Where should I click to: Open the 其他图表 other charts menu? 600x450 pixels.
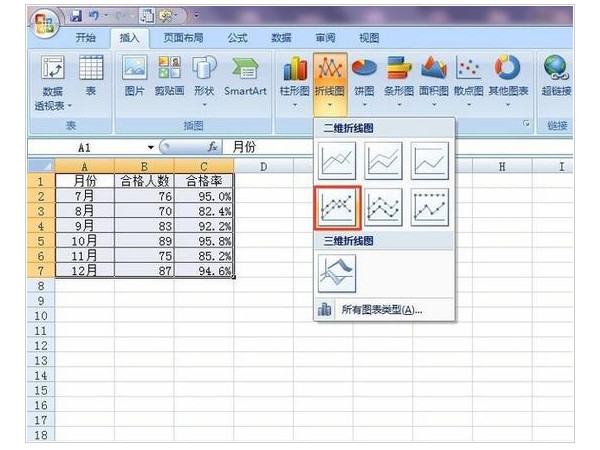coord(508,81)
